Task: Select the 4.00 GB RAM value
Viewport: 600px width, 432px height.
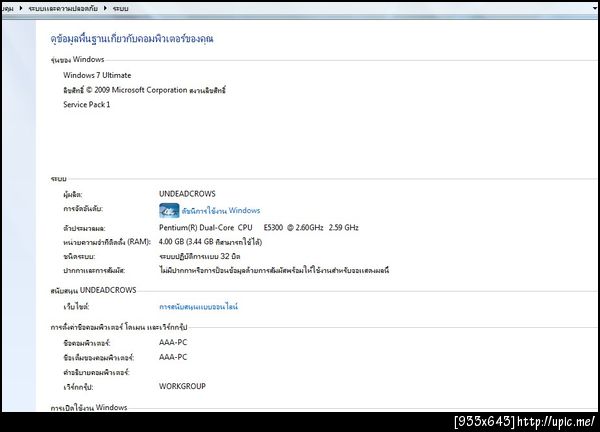Action: (x=210, y=242)
